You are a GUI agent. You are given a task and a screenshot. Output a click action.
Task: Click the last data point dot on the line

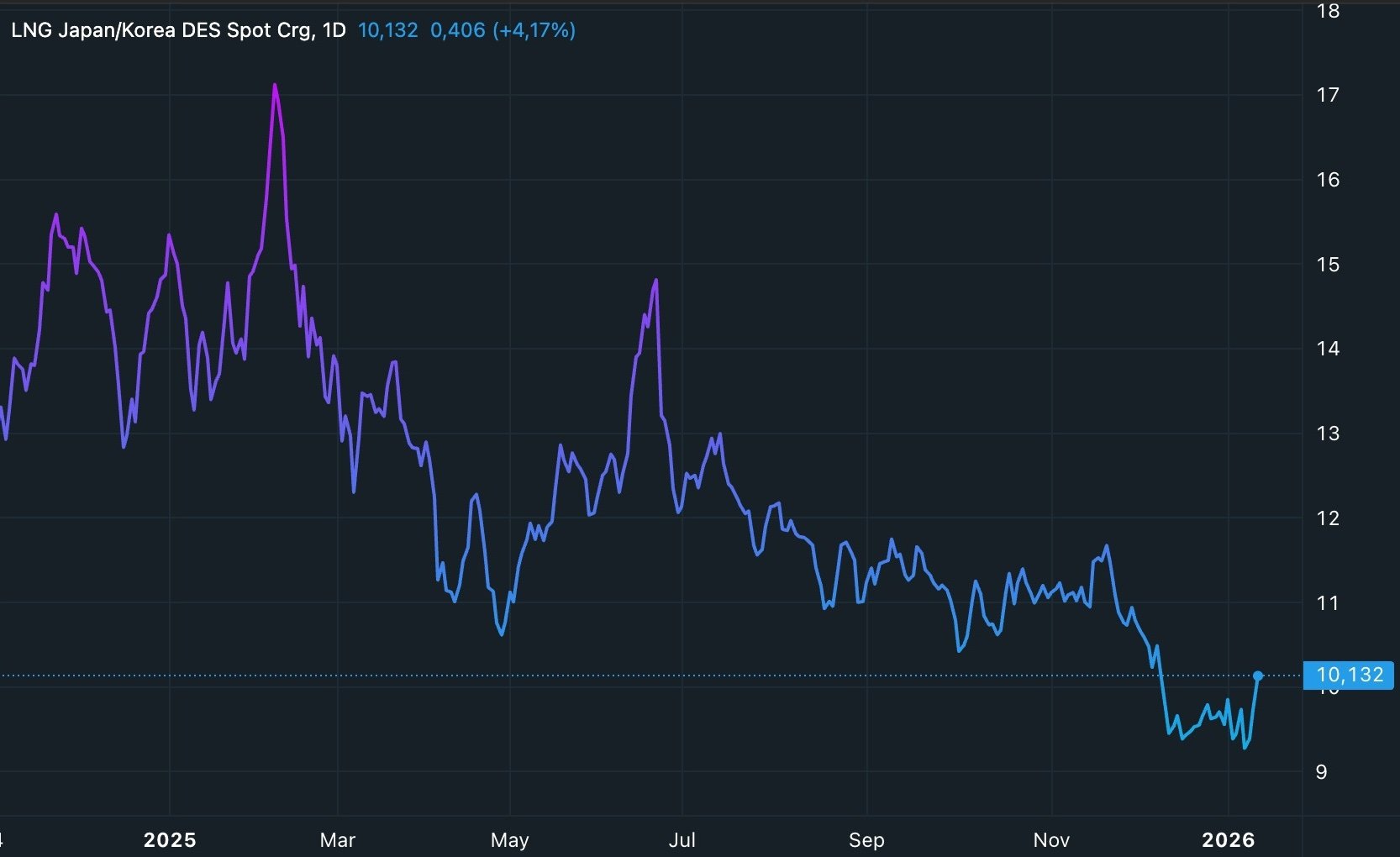tap(1258, 676)
